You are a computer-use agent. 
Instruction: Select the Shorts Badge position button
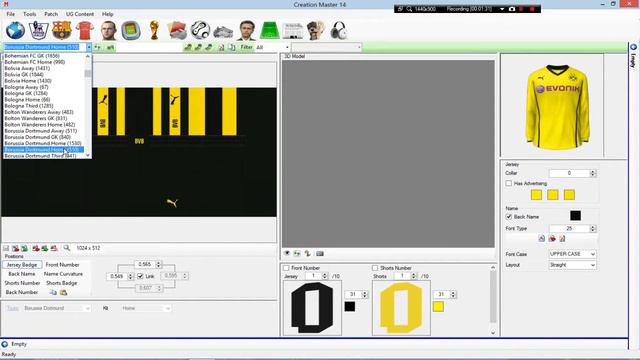tap(62, 283)
